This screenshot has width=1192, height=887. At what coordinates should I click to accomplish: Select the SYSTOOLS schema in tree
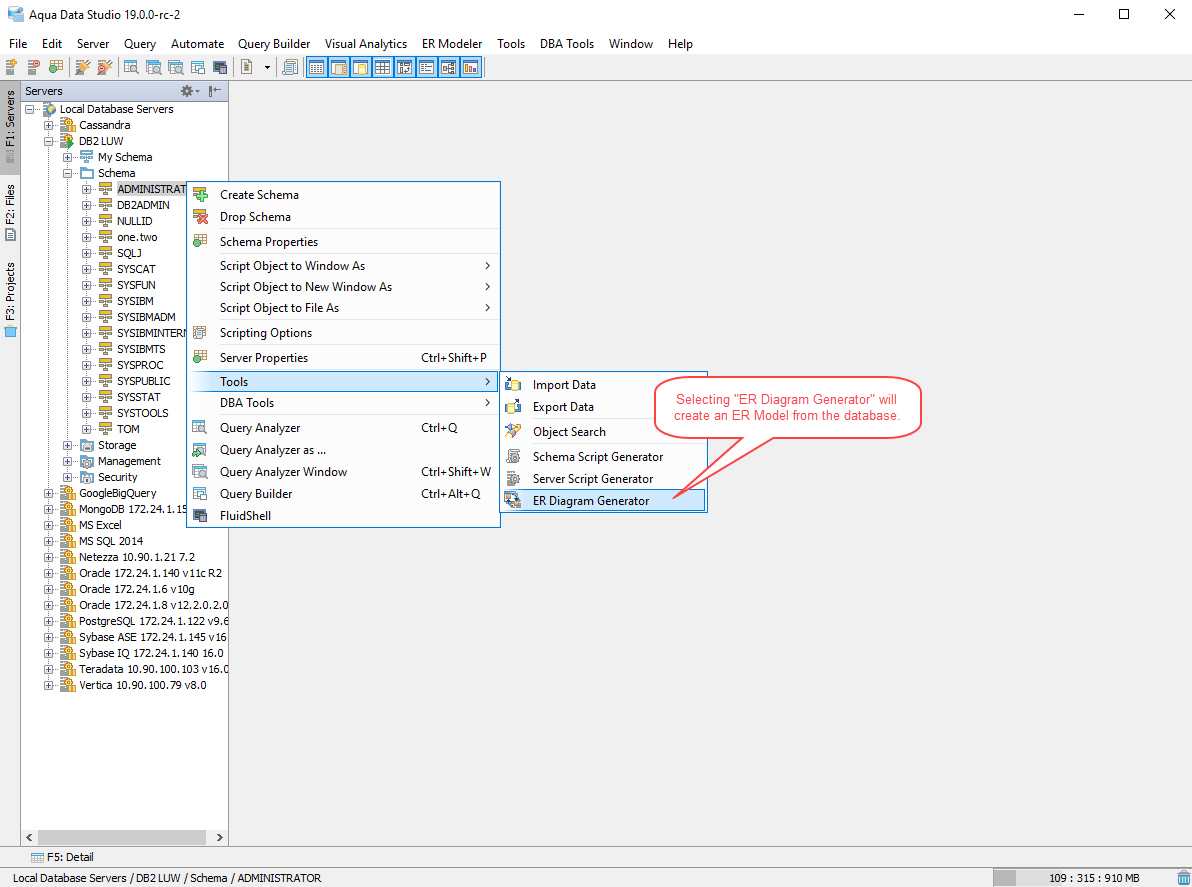[x=143, y=413]
